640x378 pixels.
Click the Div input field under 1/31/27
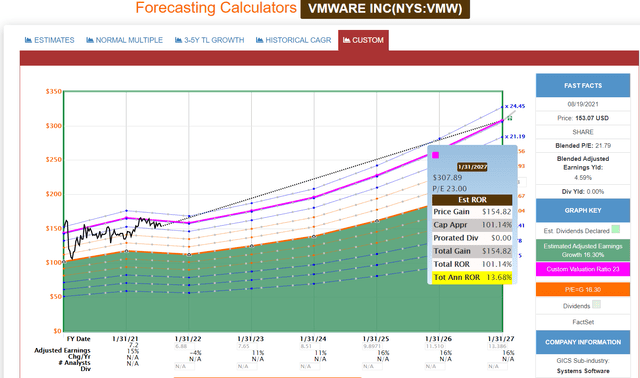(x=498, y=367)
